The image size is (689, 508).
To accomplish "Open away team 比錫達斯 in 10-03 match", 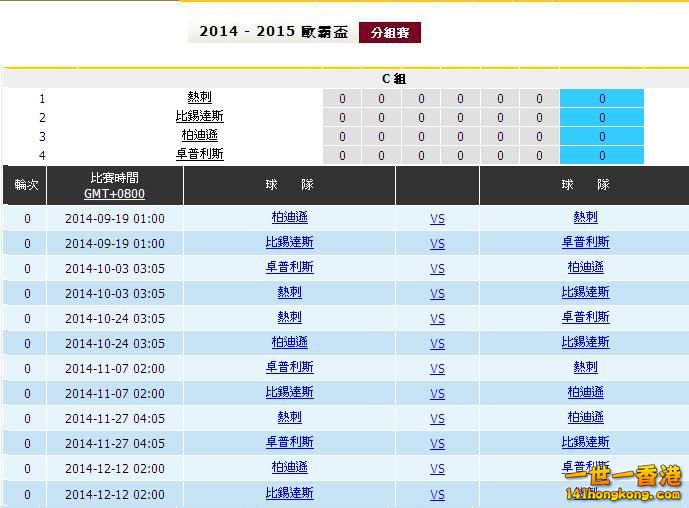I will pyautogui.click(x=585, y=292).
